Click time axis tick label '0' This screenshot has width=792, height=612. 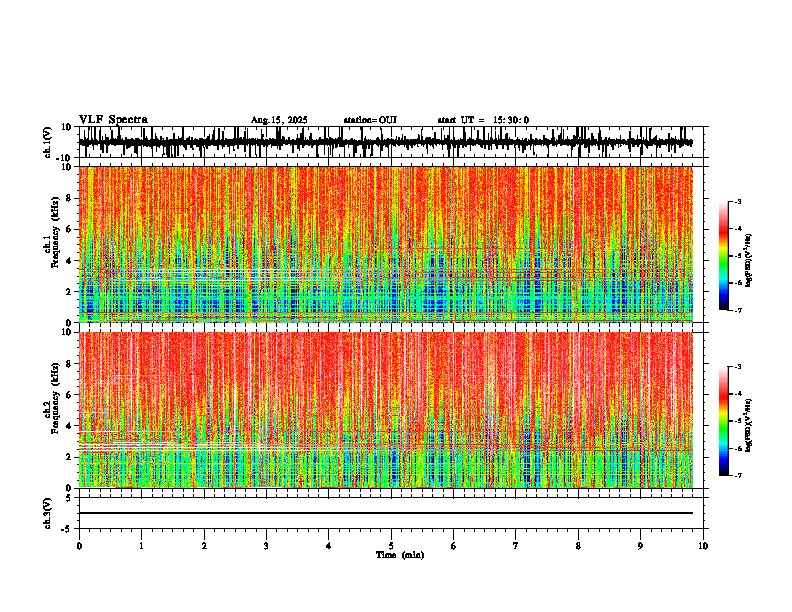tap(79, 546)
